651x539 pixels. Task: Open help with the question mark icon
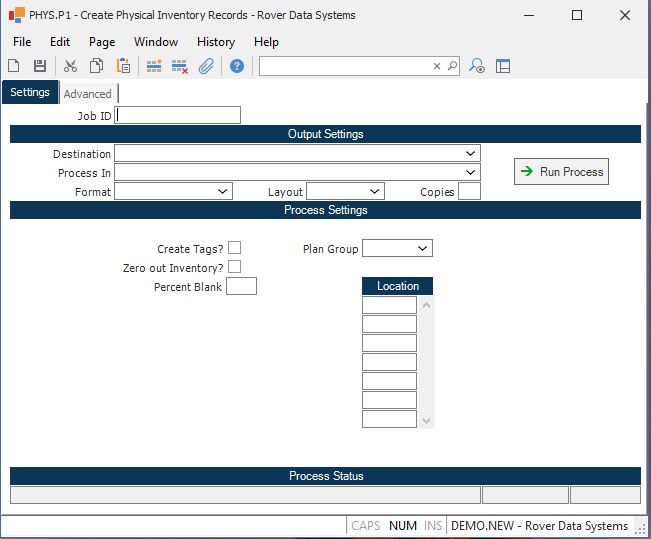(237, 66)
